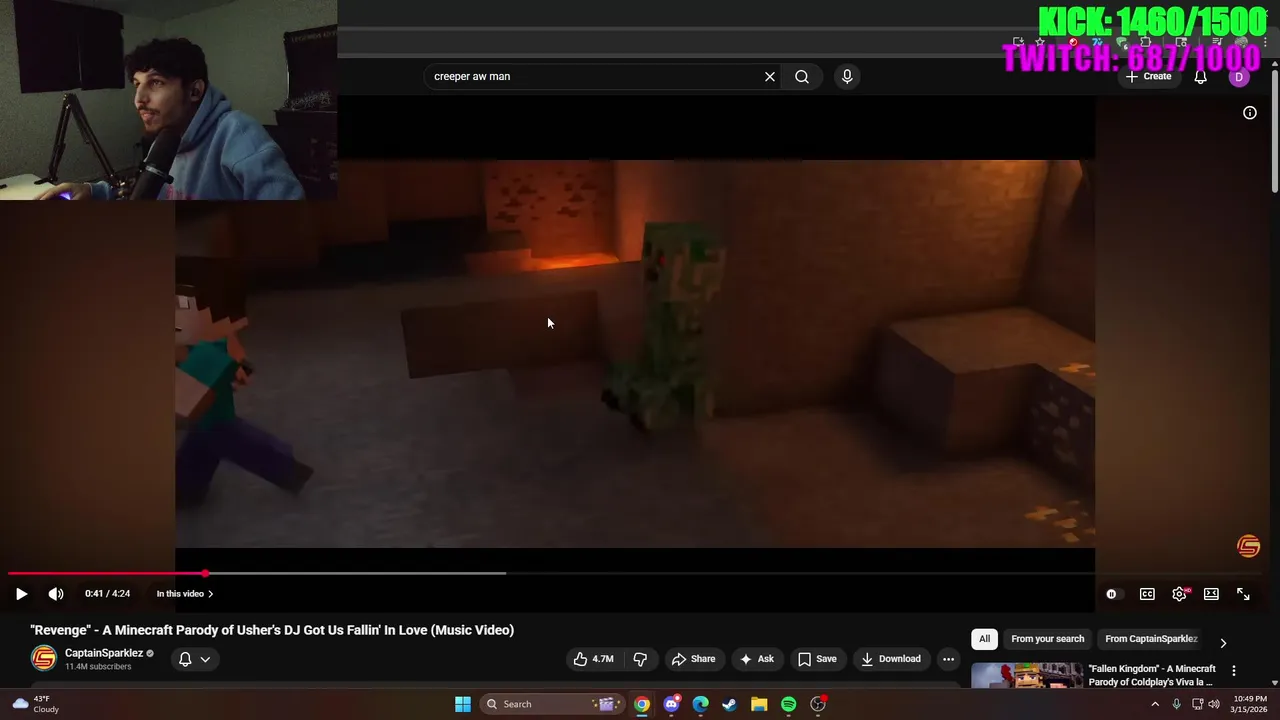Play the video
The height and width of the screenshot is (720, 1280).
coord(21,594)
